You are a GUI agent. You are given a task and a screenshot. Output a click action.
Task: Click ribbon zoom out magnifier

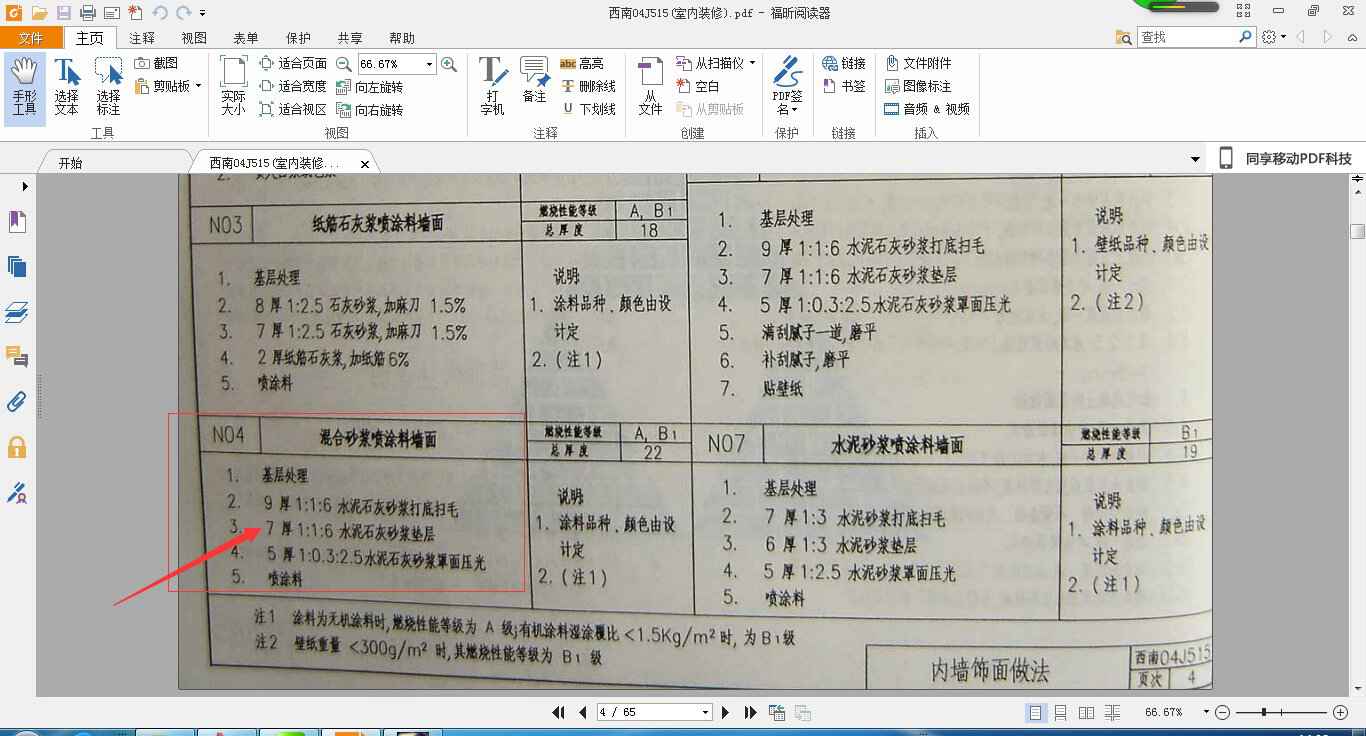[x=344, y=63]
